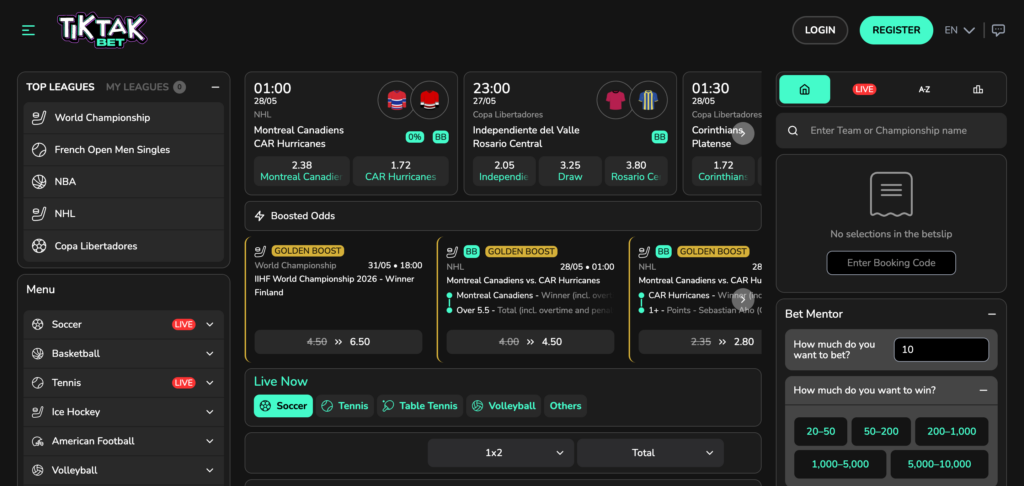
Task: Click the American Football helmet icon
Action: 37,441
